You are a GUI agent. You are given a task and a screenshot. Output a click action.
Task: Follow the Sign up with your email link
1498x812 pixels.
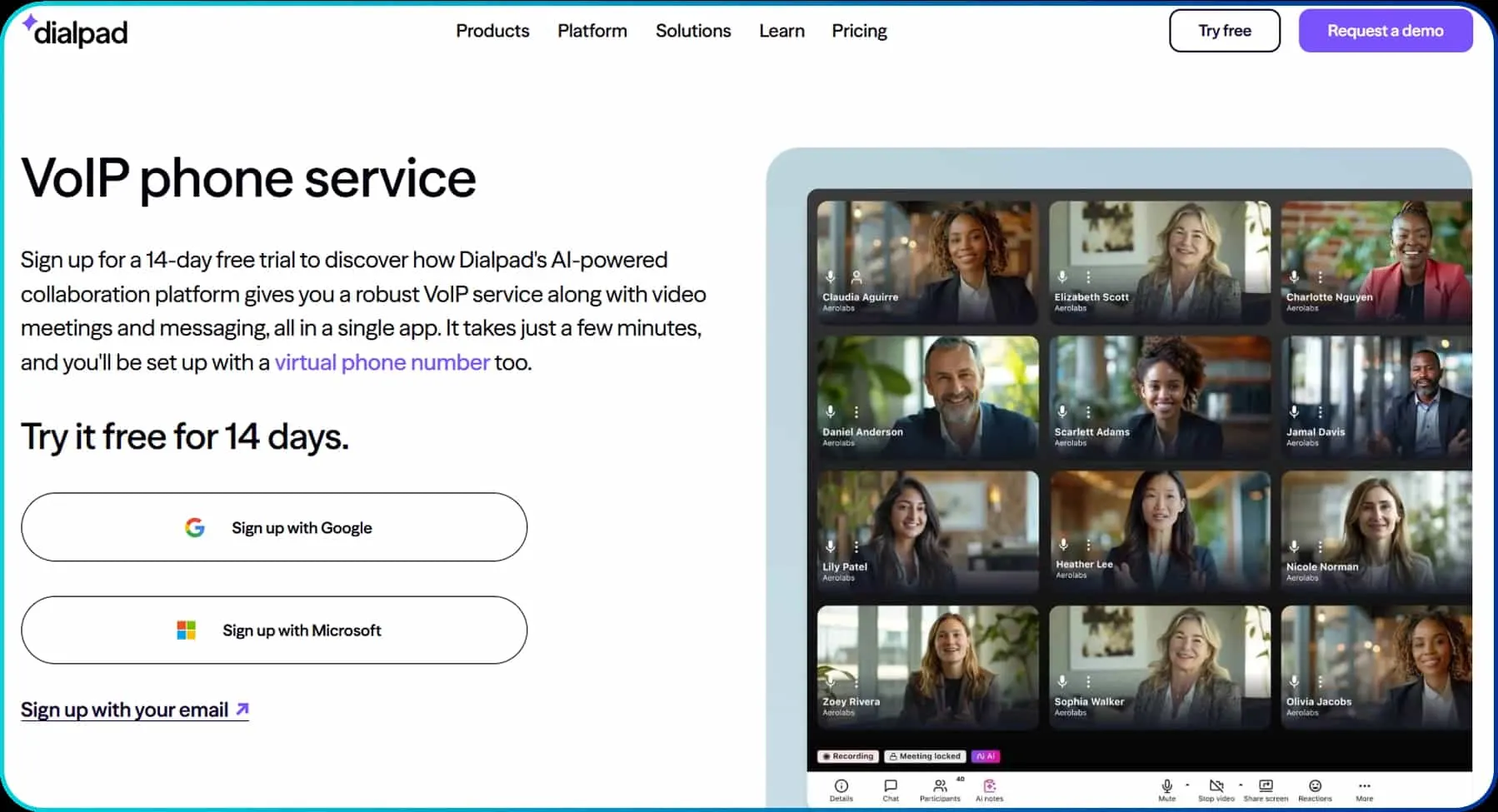click(x=135, y=710)
